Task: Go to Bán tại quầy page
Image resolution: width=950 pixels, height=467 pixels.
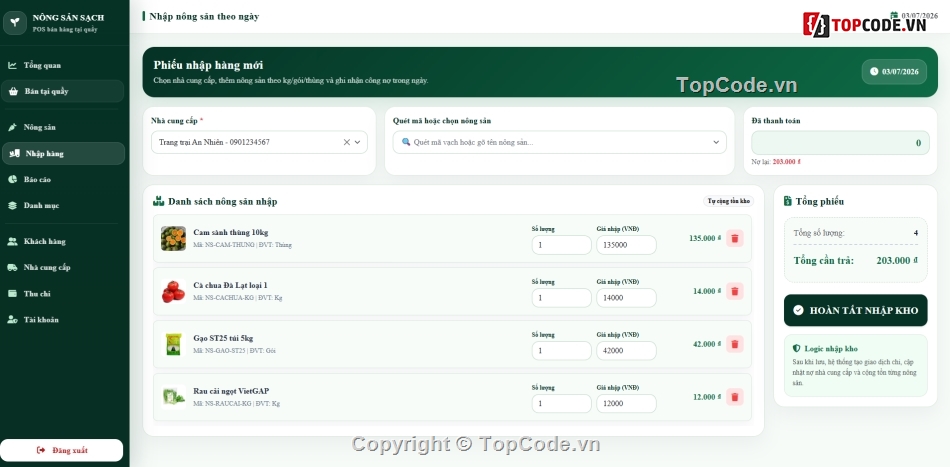Action: tap(63, 91)
